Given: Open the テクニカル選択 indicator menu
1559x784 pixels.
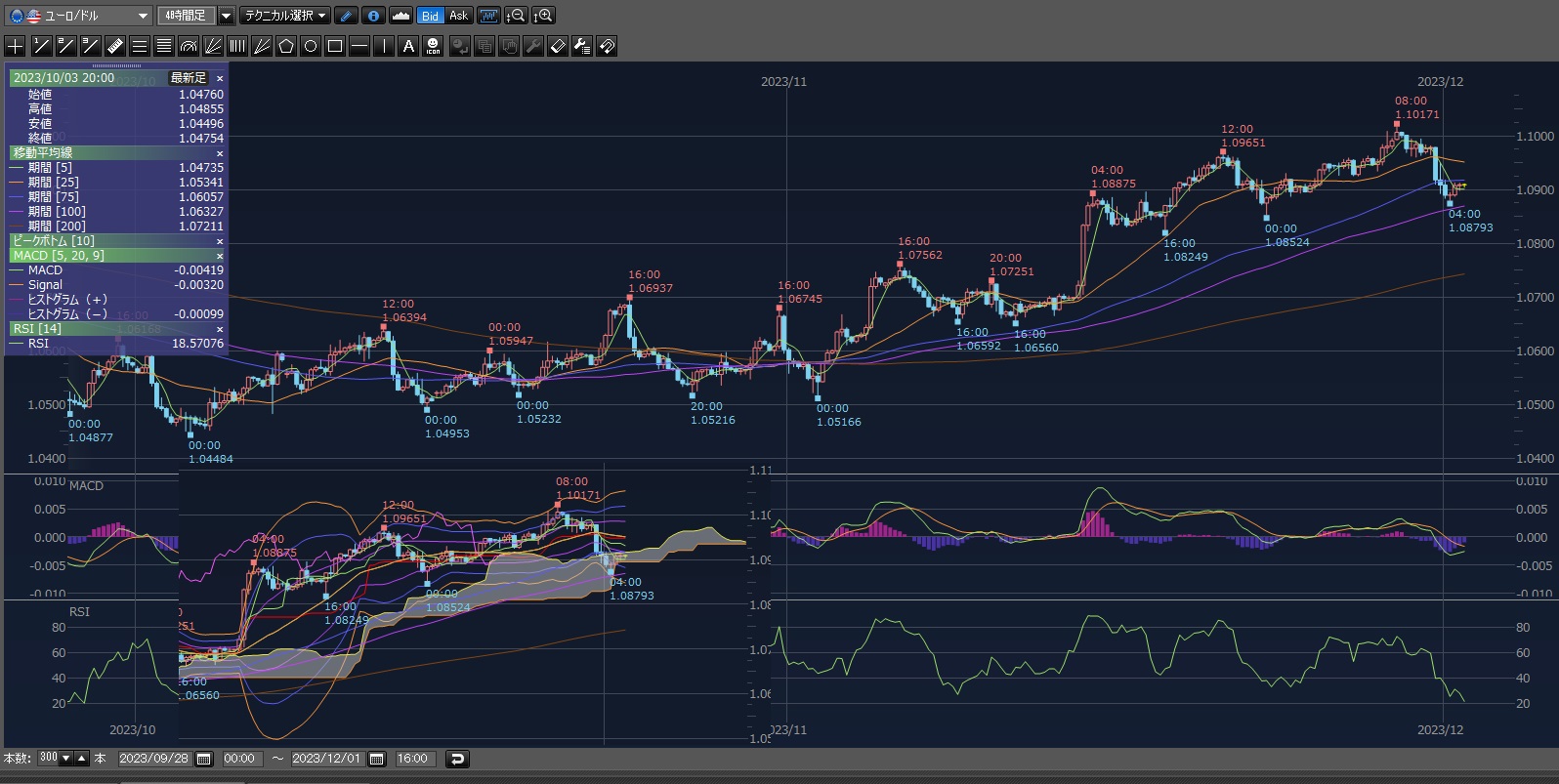Looking at the screenshot, I should (285, 16).
